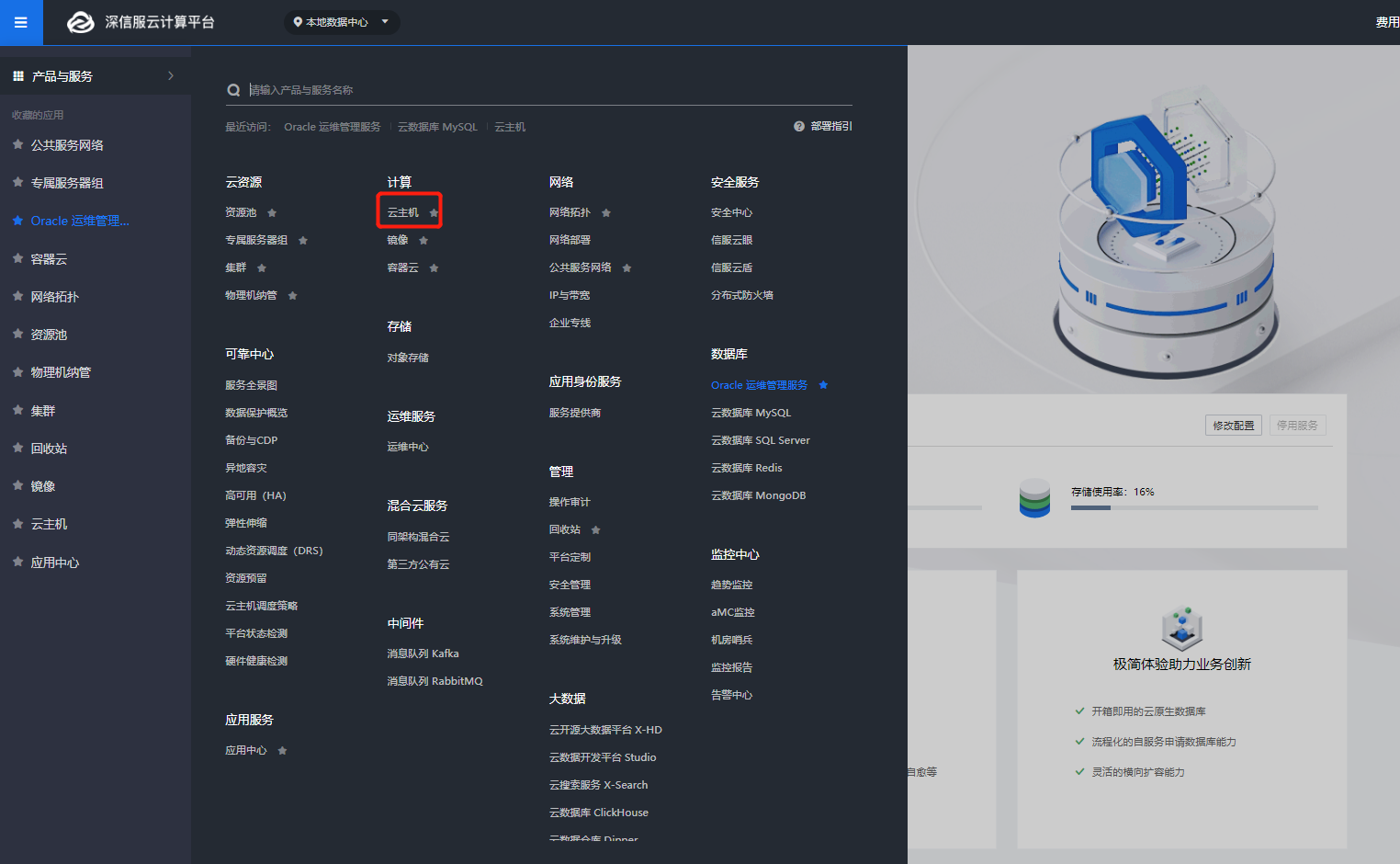Click the product search input field
This screenshot has width=1400, height=864.
459,89
